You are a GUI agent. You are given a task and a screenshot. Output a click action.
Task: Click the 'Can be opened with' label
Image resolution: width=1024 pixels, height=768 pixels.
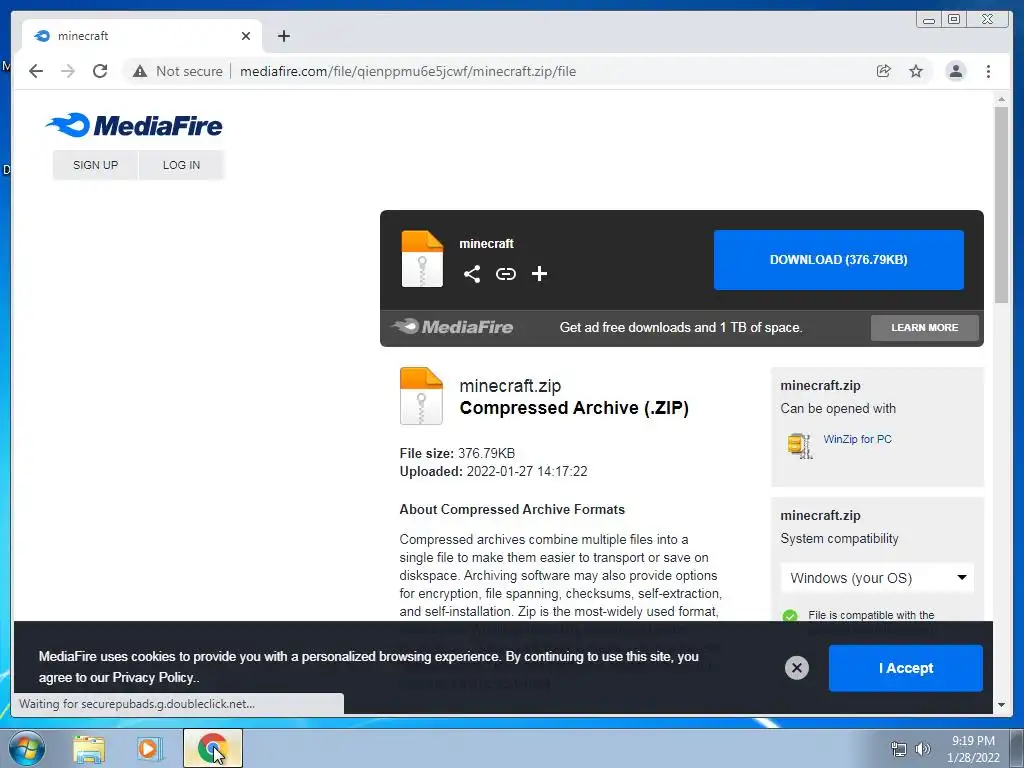838,409
